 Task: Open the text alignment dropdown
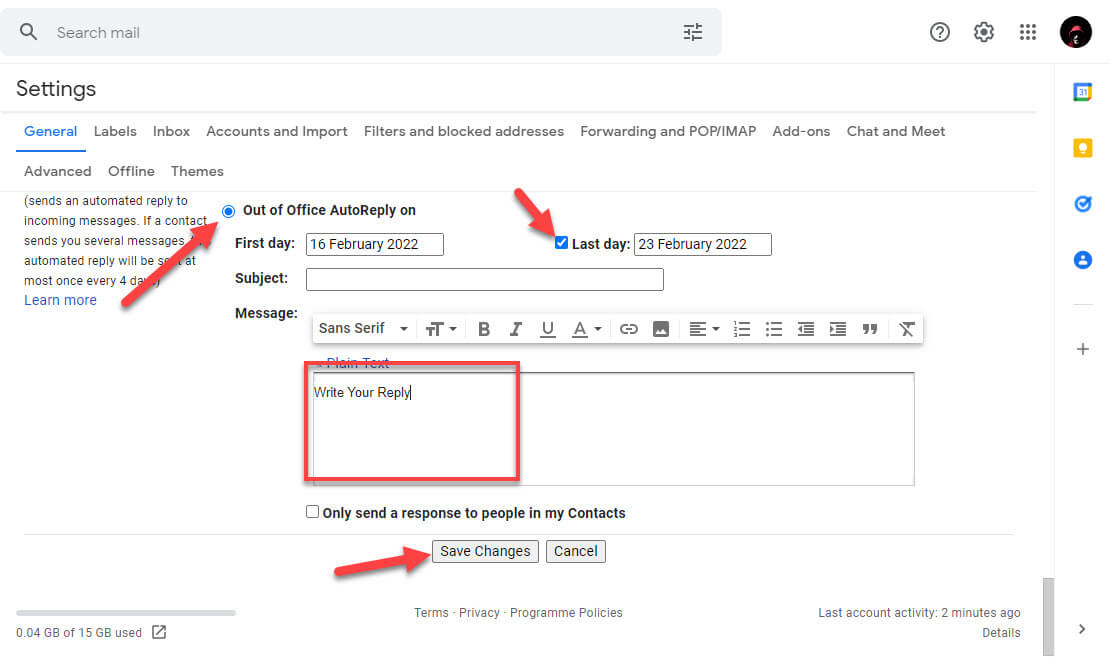tap(704, 329)
